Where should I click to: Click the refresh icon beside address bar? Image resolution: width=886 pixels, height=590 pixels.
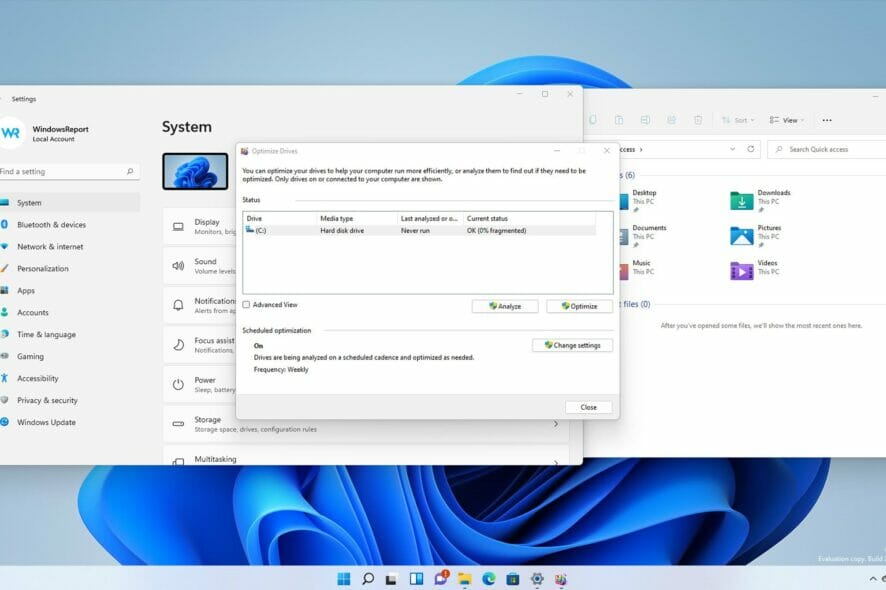click(x=751, y=149)
